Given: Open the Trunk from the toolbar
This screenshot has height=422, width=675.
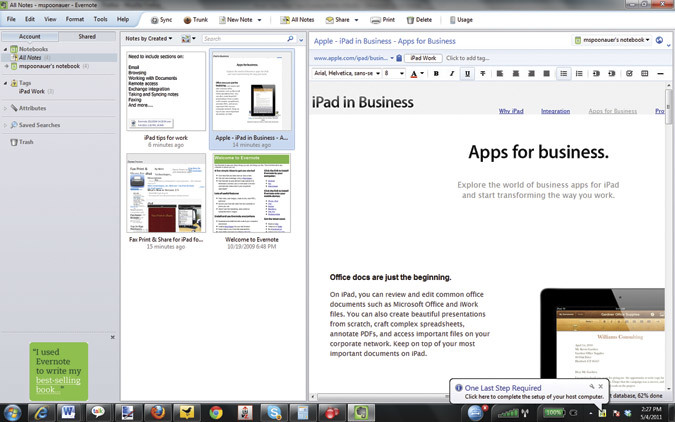Looking at the screenshot, I should 196,20.
